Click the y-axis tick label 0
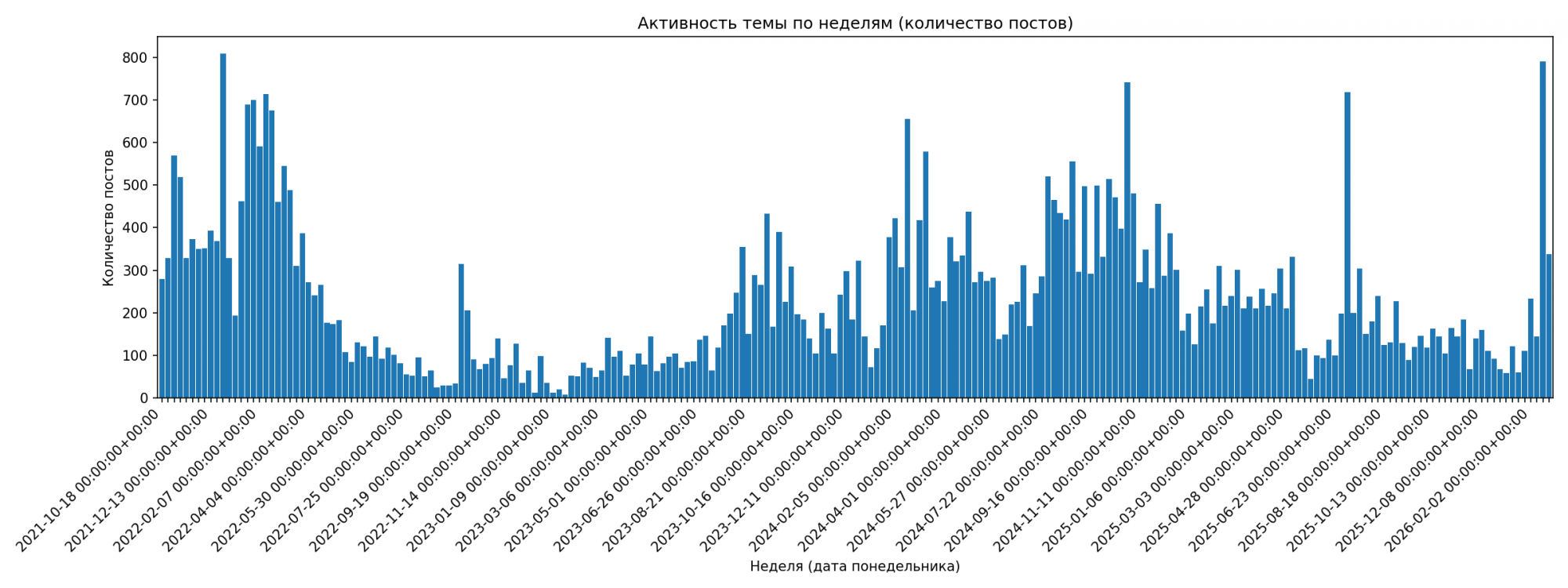This screenshot has width=1568, height=588. 143,398
